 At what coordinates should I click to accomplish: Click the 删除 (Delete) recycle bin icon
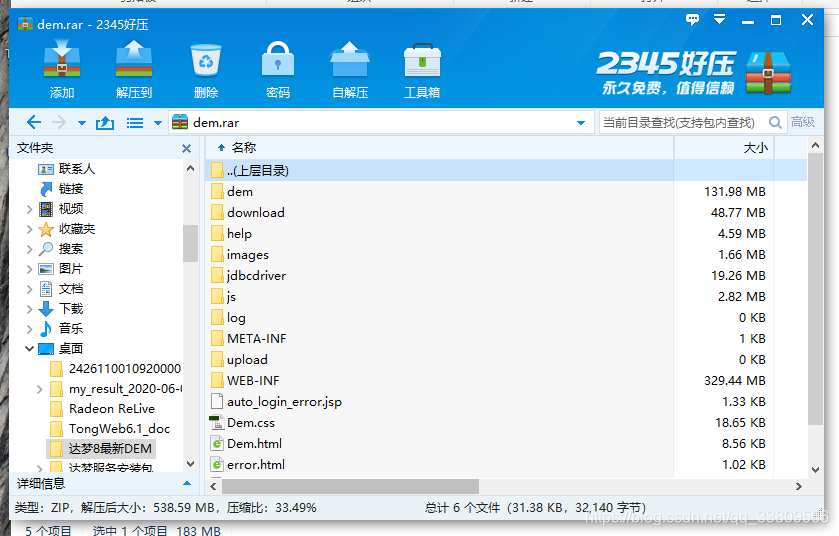coord(206,60)
